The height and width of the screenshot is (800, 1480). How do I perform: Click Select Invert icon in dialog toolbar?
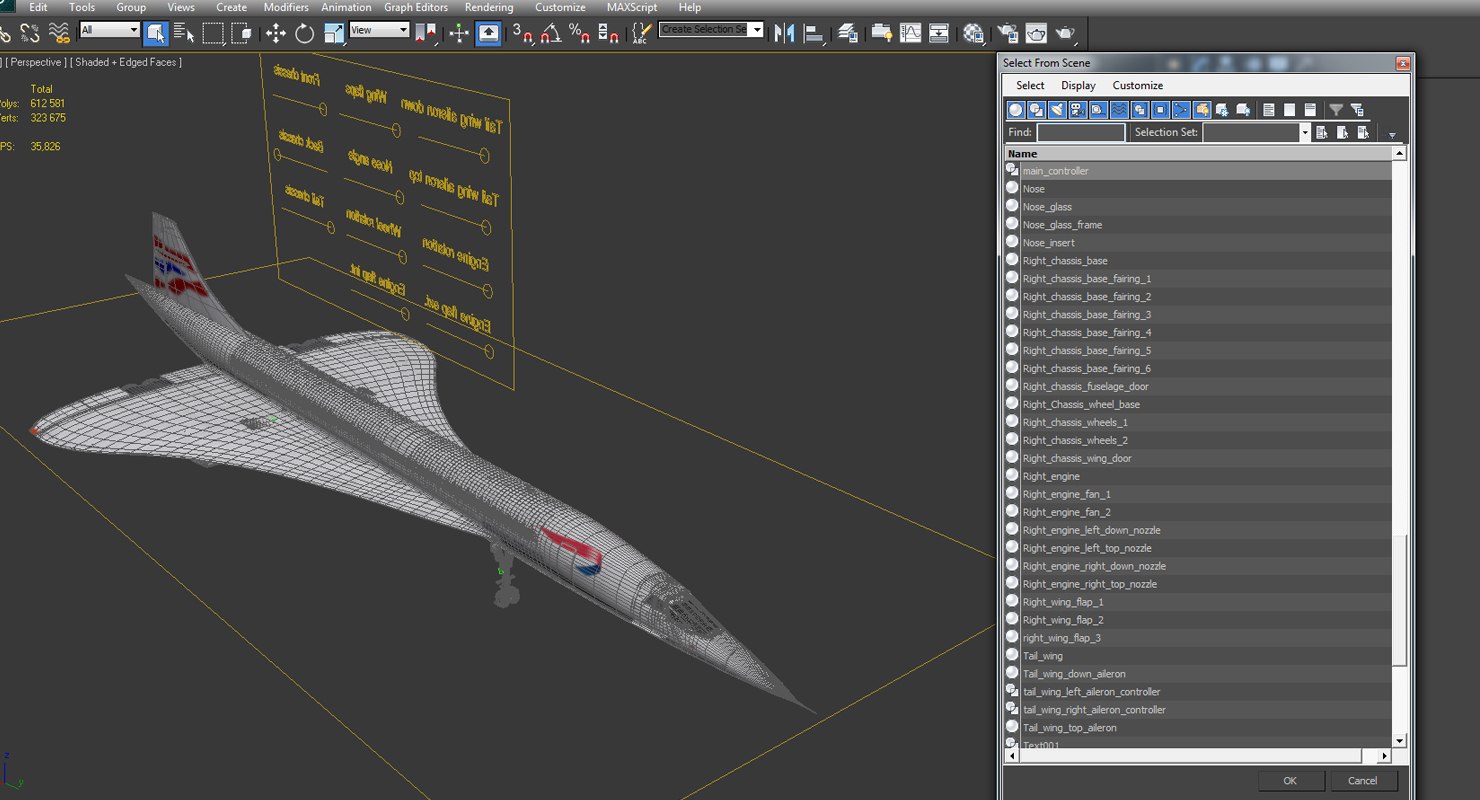(x=1310, y=110)
